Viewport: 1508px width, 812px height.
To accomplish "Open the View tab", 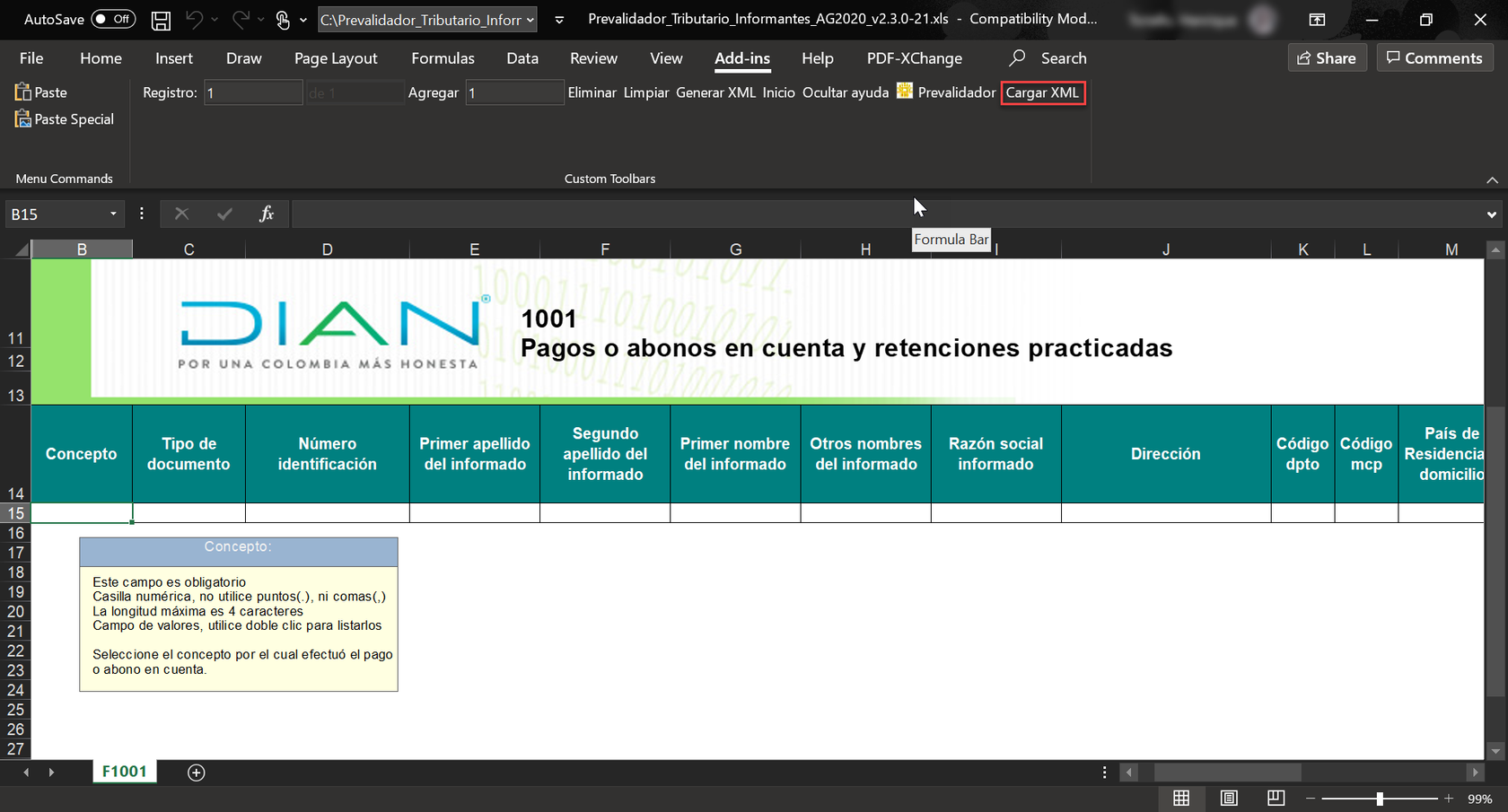I will [666, 58].
